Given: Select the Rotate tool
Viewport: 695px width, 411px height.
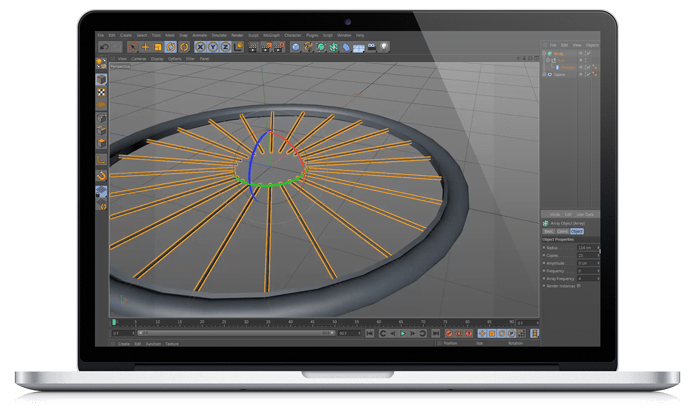Looking at the screenshot, I should pyautogui.click(x=171, y=46).
